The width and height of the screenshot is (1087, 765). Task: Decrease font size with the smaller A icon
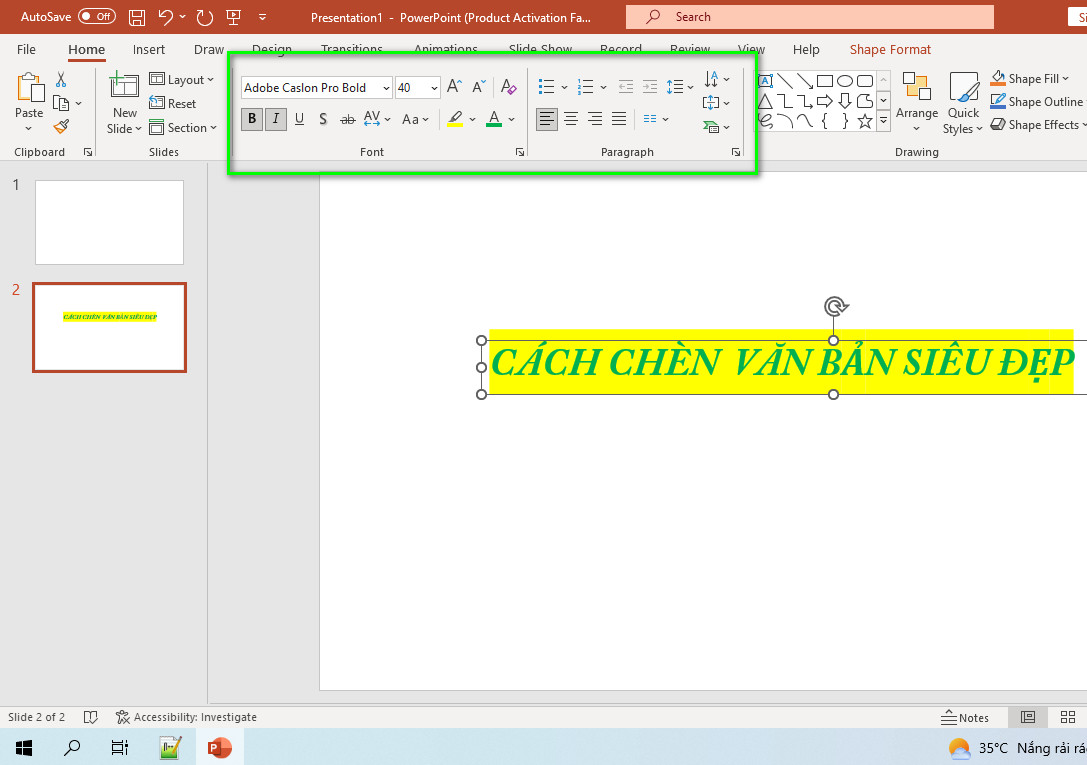(x=479, y=87)
